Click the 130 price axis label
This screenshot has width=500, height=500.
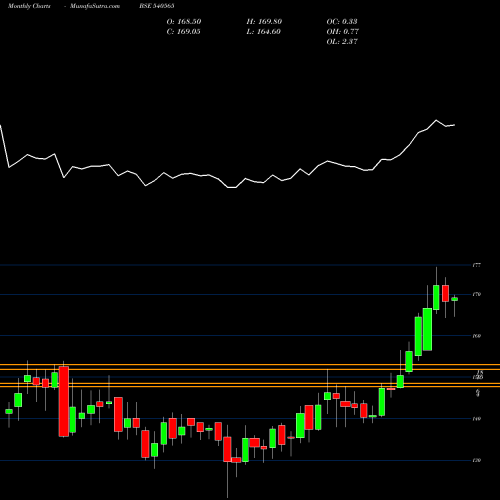point(477,460)
